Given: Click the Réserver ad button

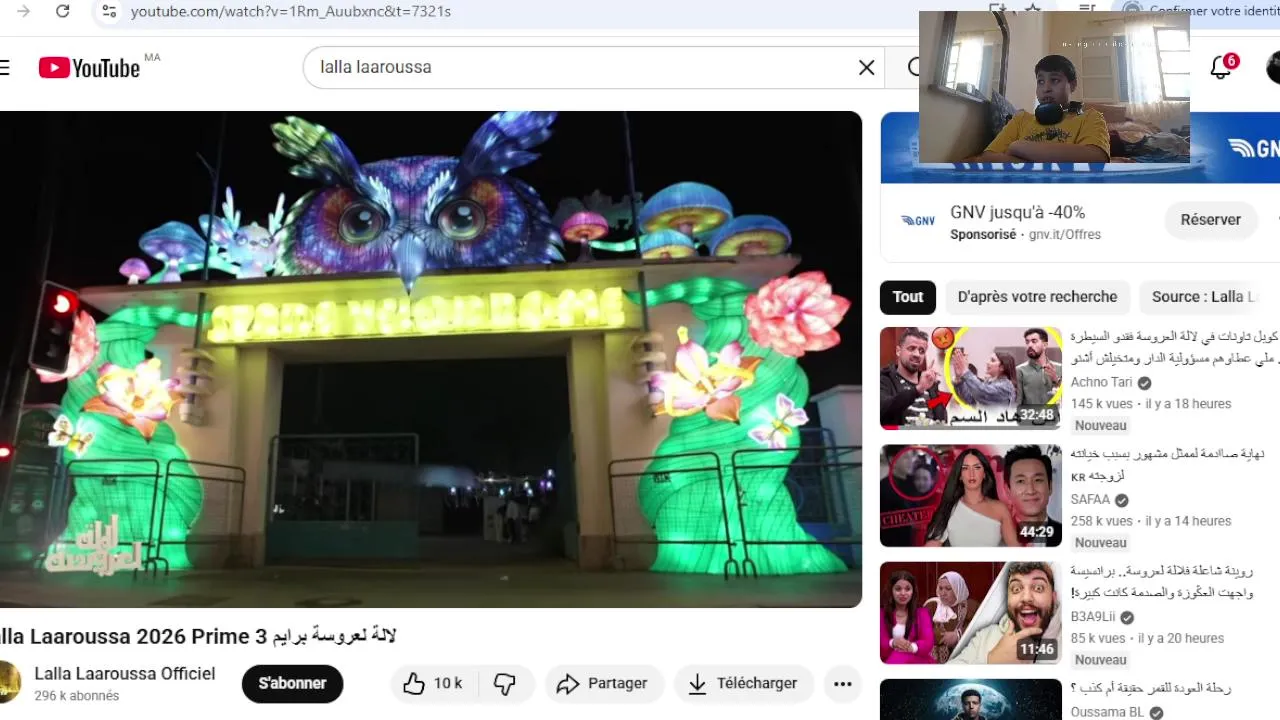Looking at the screenshot, I should tap(1210, 220).
